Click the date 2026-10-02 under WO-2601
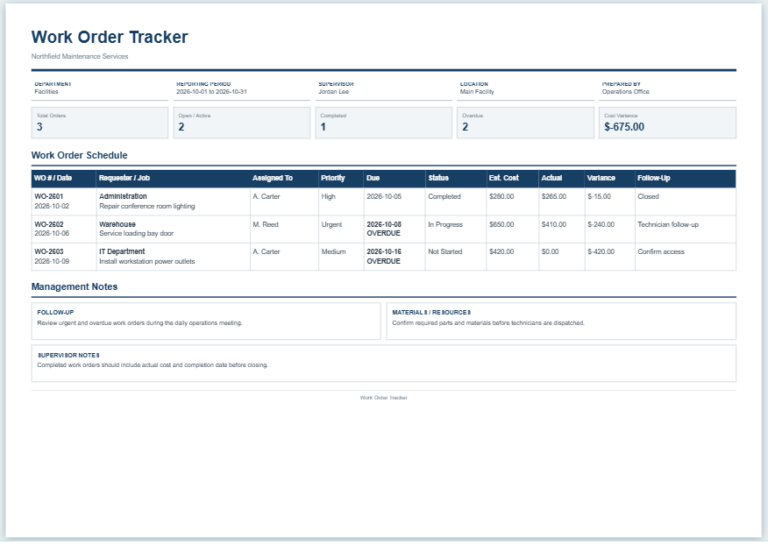This screenshot has width=768, height=544. 52,206
